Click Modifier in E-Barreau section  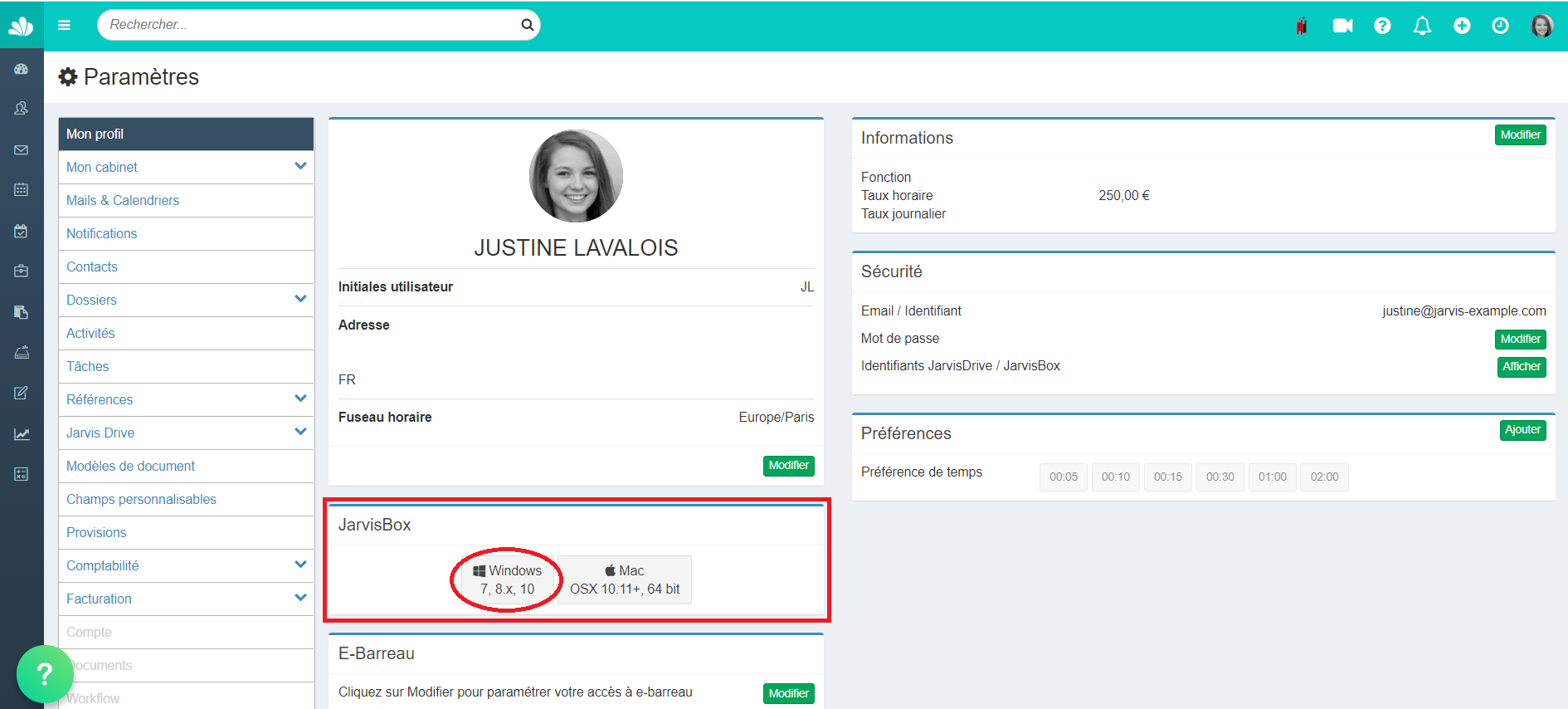[788, 693]
